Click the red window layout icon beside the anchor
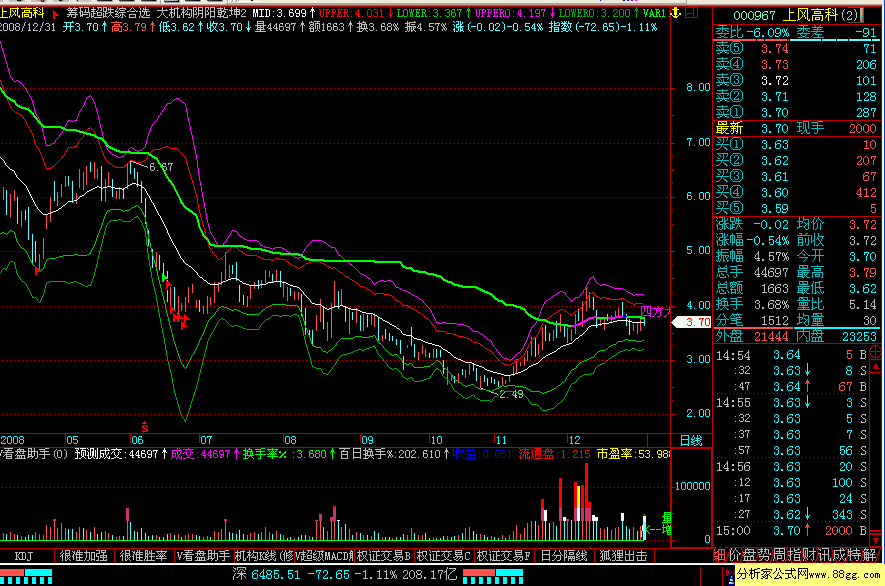The width and height of the screenshot is (885, 586). click(691, 12)
